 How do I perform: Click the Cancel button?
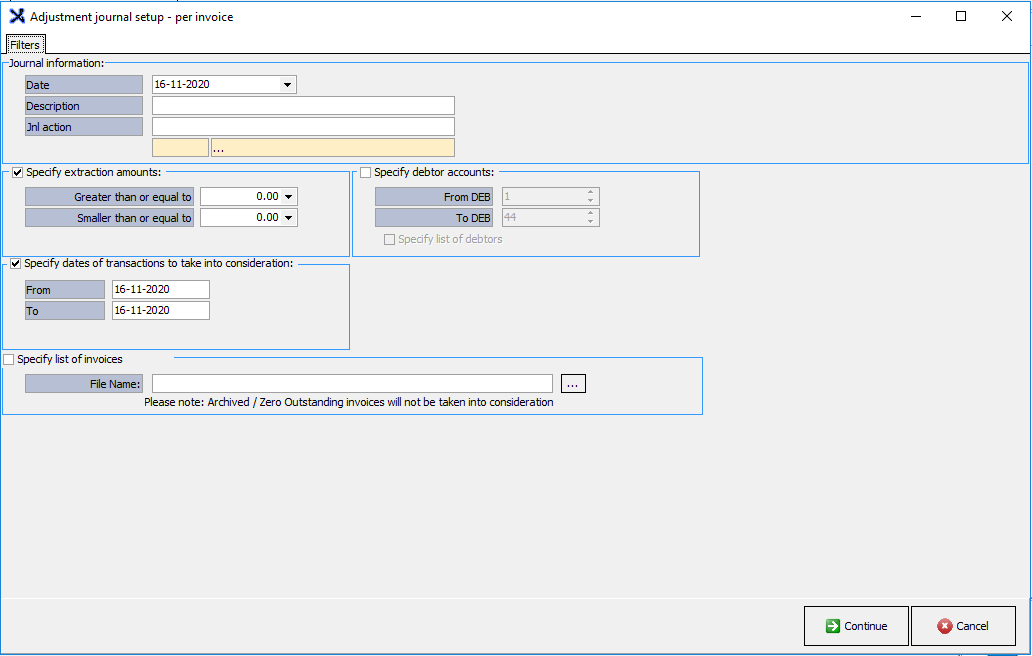pyautogui.click(x=963, y=626)
